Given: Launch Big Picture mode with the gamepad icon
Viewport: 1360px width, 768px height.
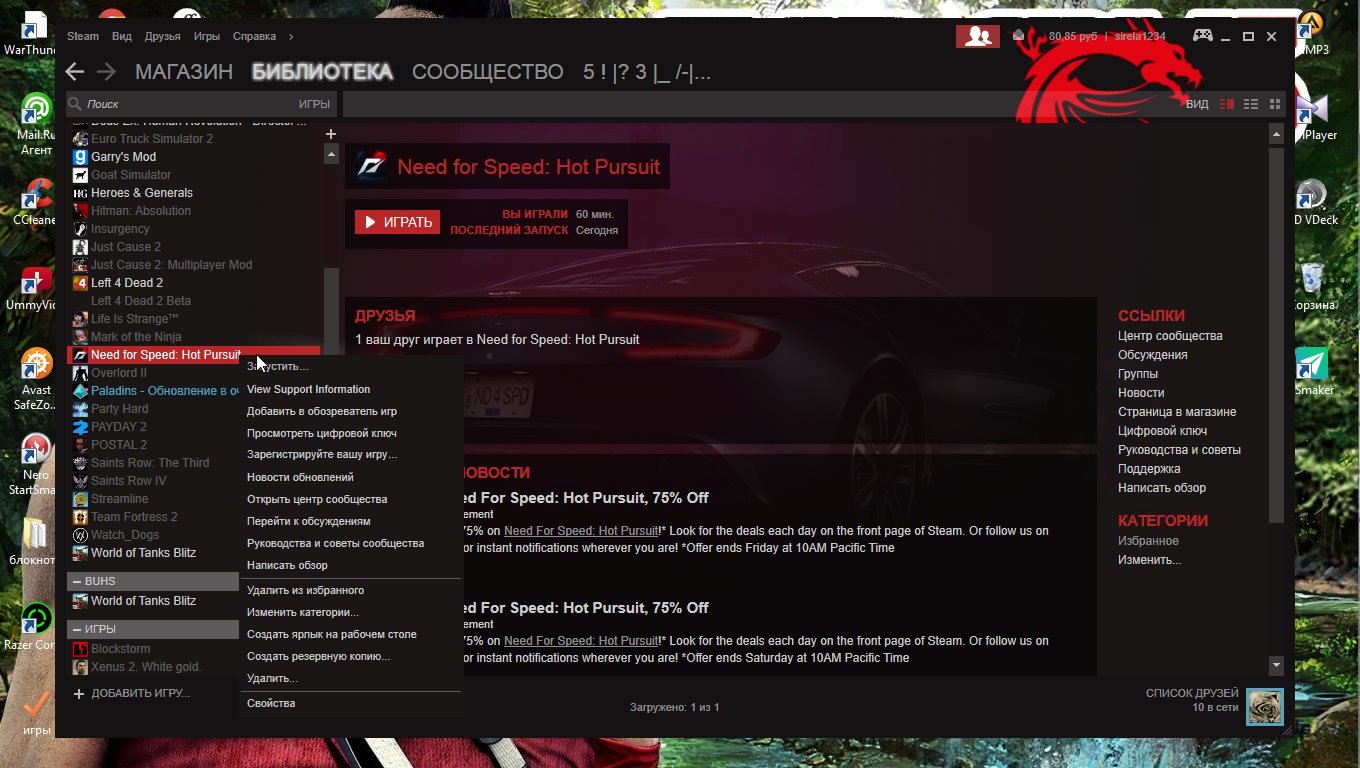Looking at the screenshot, I should [x=1202, y=36].
